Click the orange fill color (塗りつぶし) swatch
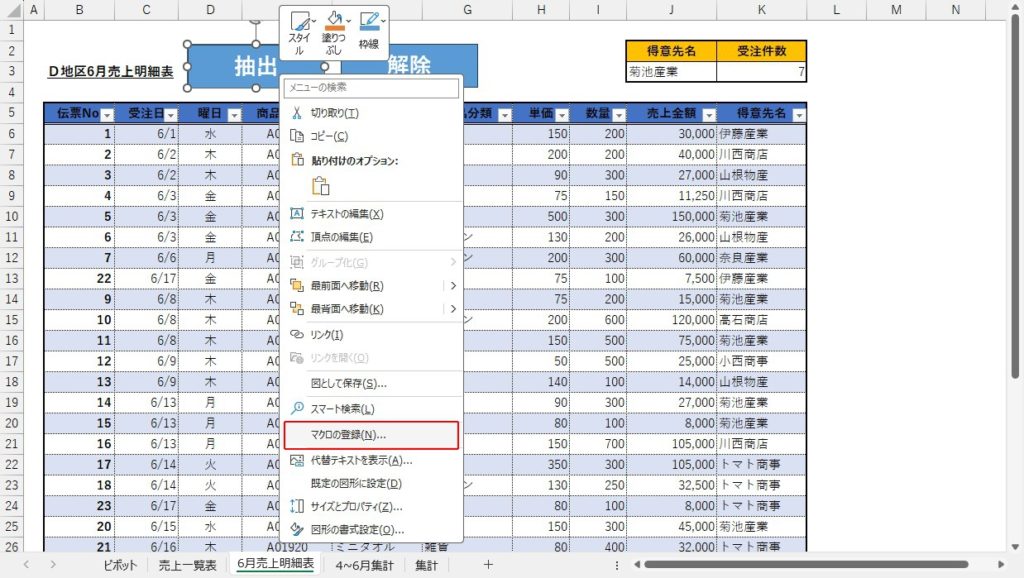This screenshot has height=578, width=1024. tap(334, 27)
